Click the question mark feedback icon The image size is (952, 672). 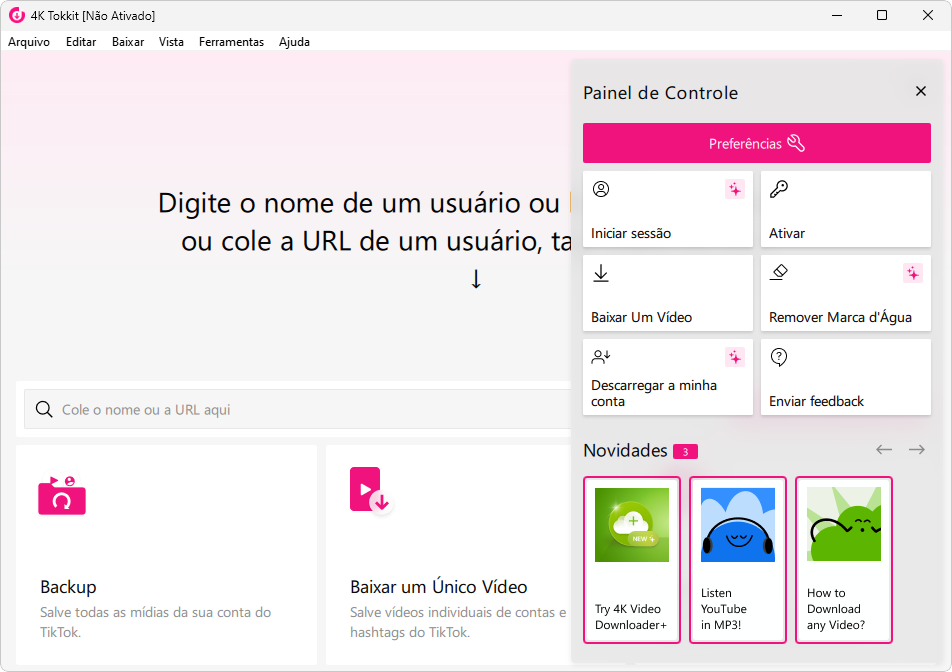(x=779, y=357)
